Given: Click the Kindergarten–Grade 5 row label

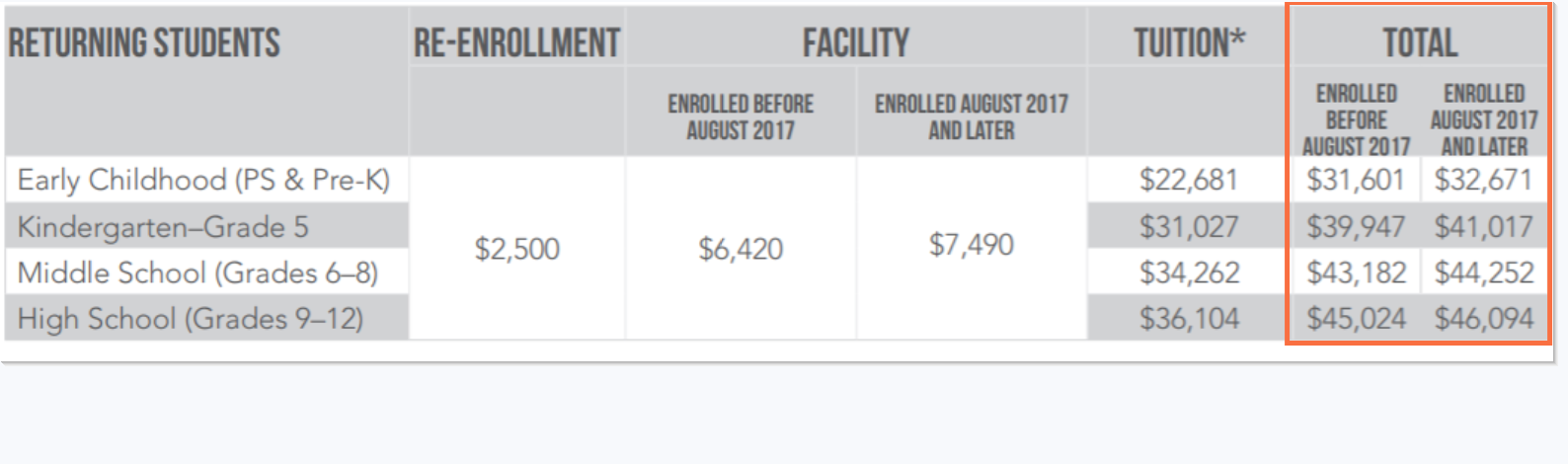Looking at the screenshot, I should click(163, 227).
